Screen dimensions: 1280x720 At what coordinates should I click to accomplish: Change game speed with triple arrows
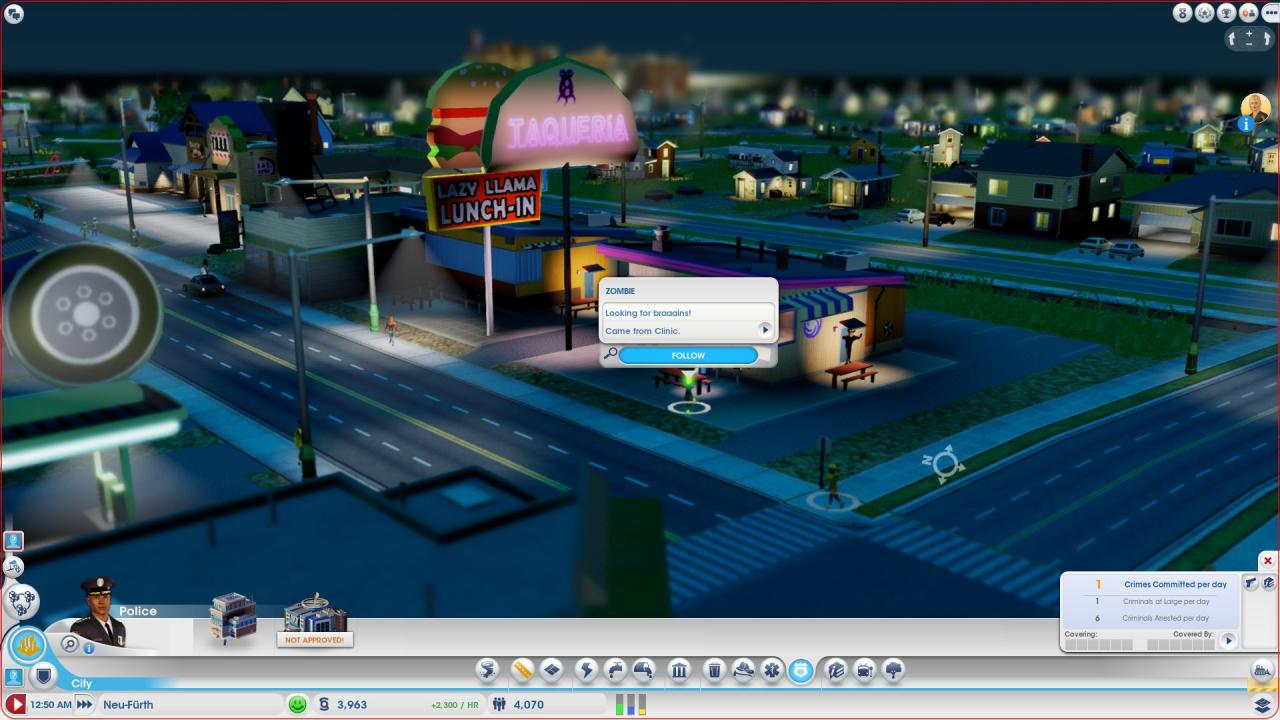[85, 704]
